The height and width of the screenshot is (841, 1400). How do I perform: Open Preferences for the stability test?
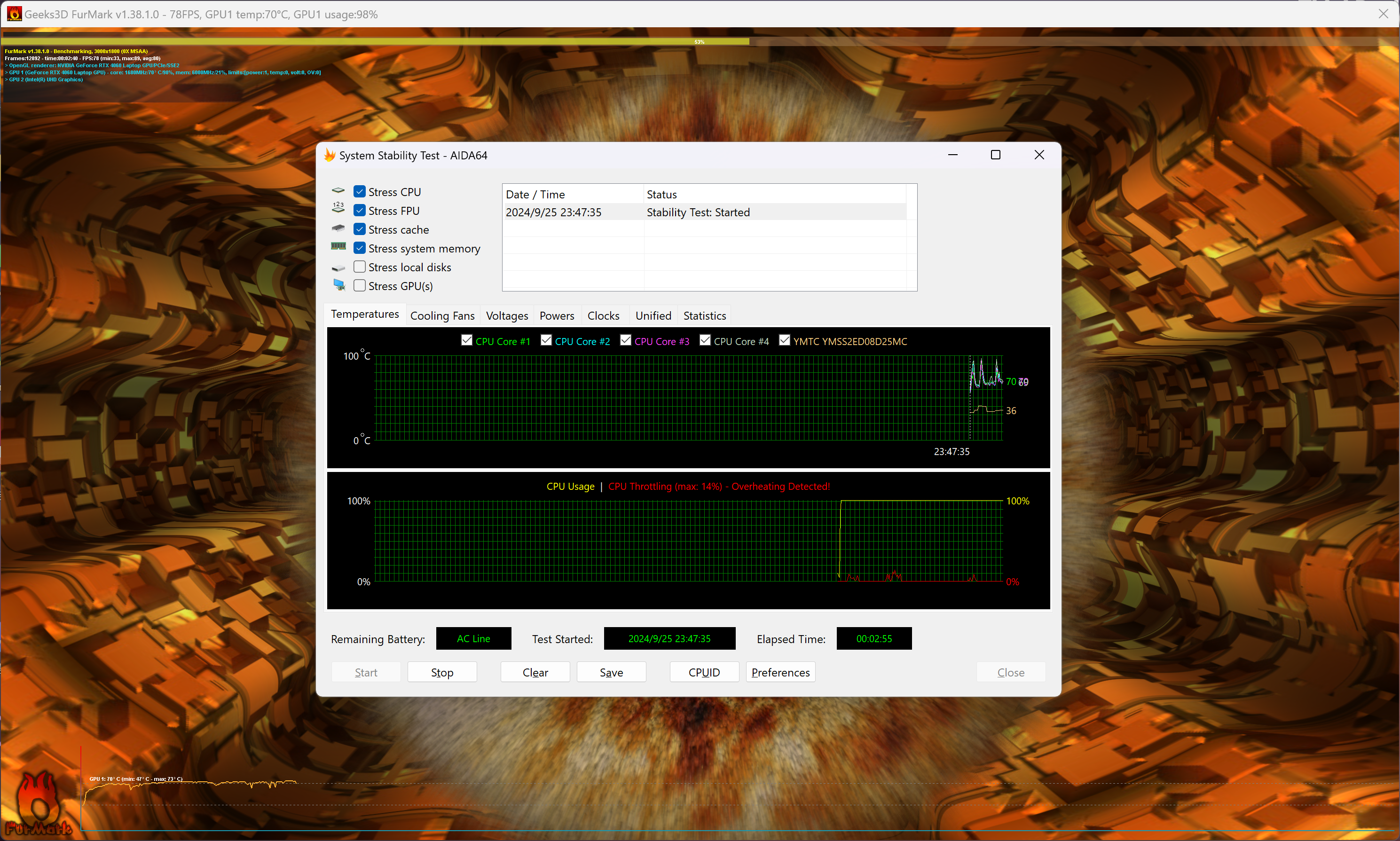click(x=780, y=672)
